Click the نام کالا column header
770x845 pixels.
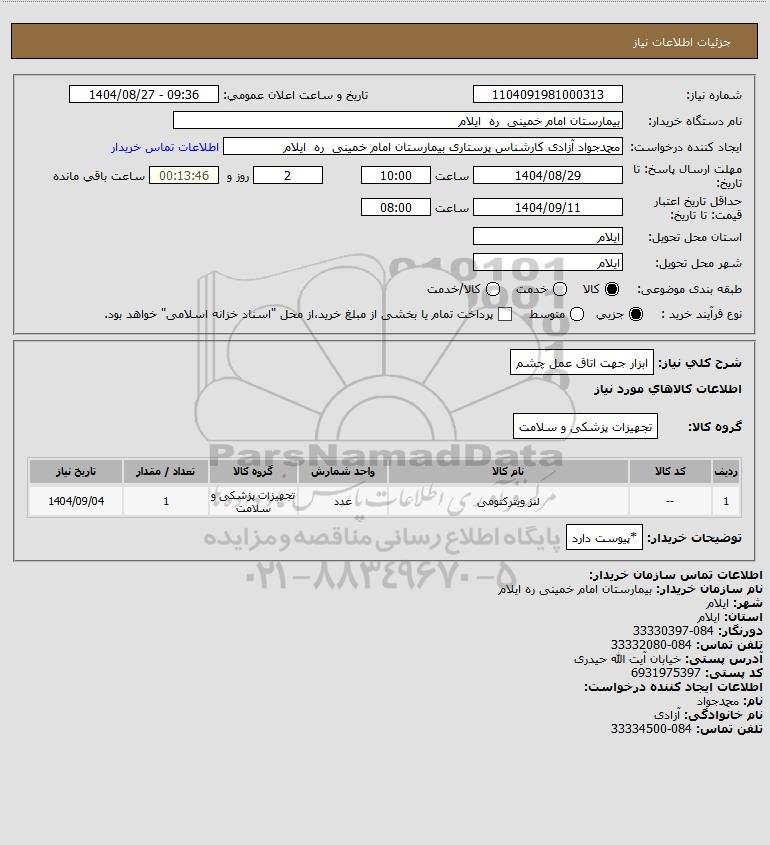tap(508, 472)
